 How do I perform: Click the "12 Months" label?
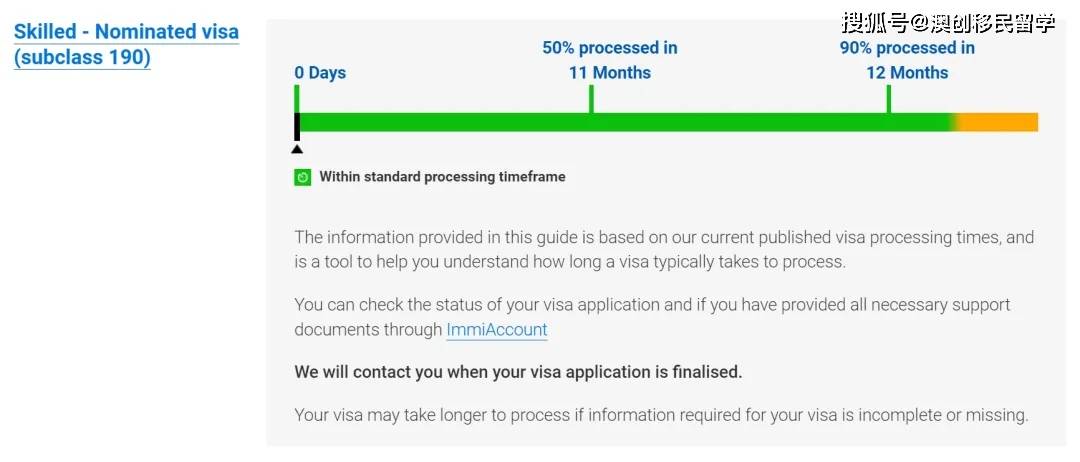[x=907, y=73]
